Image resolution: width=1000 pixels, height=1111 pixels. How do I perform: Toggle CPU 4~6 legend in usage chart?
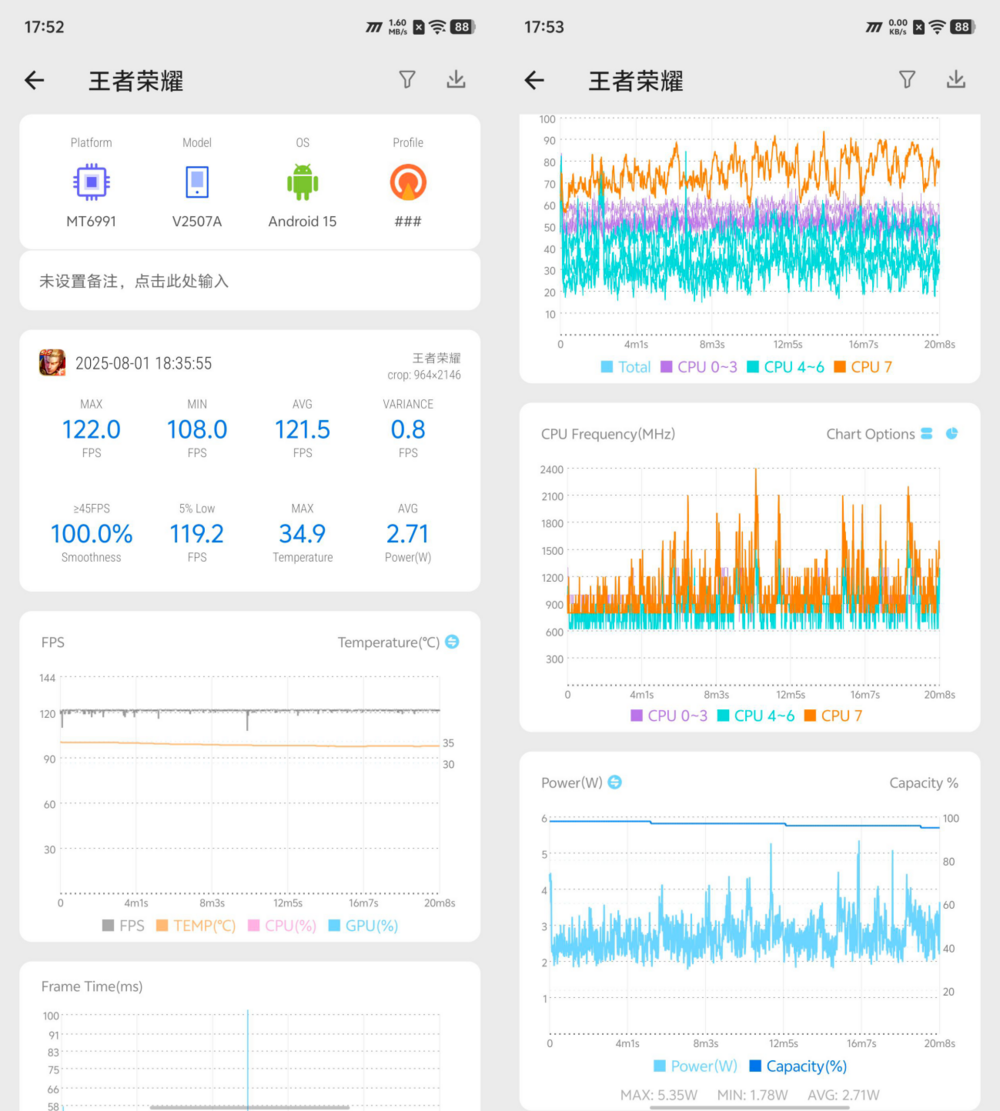point(786,367)
